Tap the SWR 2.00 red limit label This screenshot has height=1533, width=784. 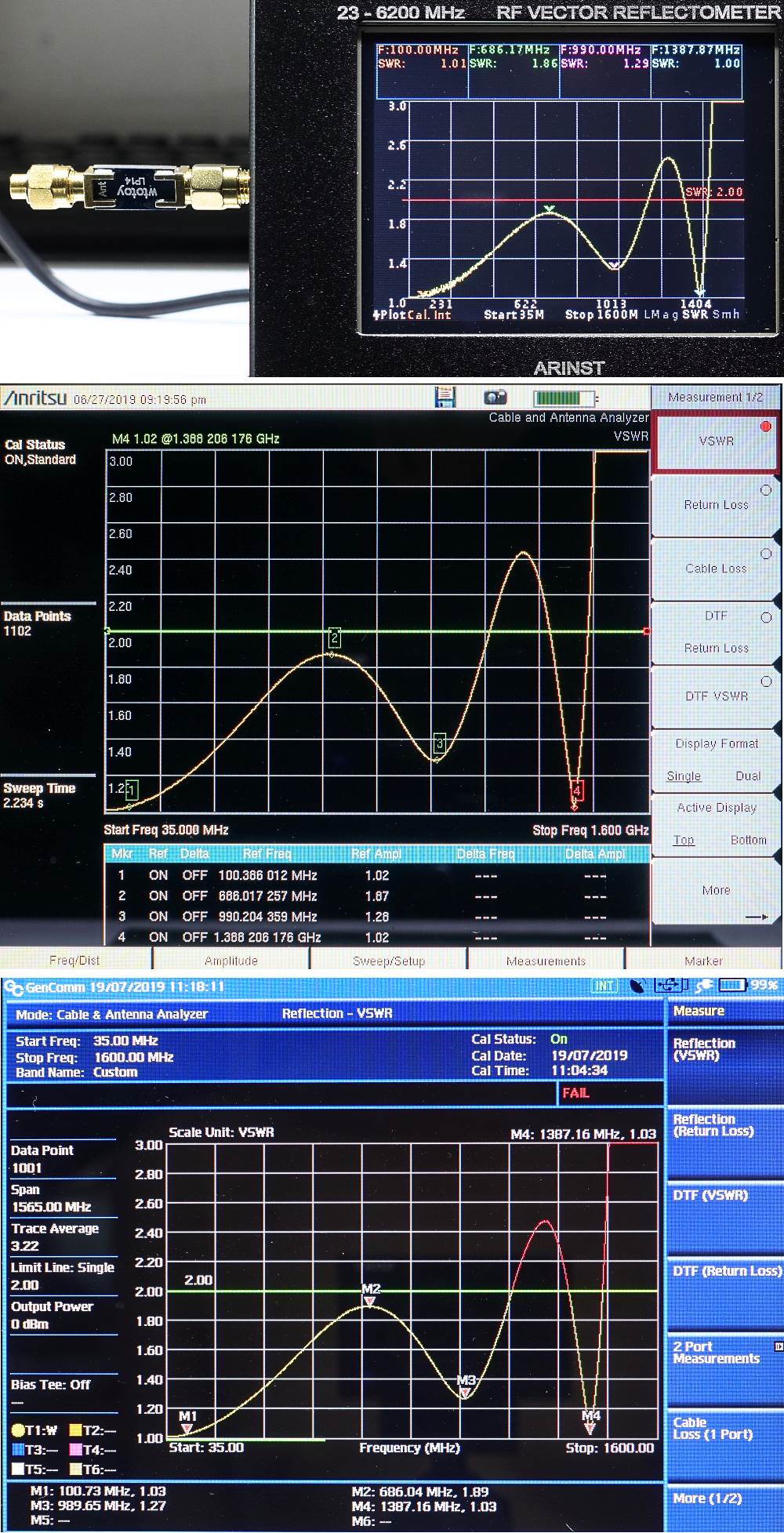[713, 192]
